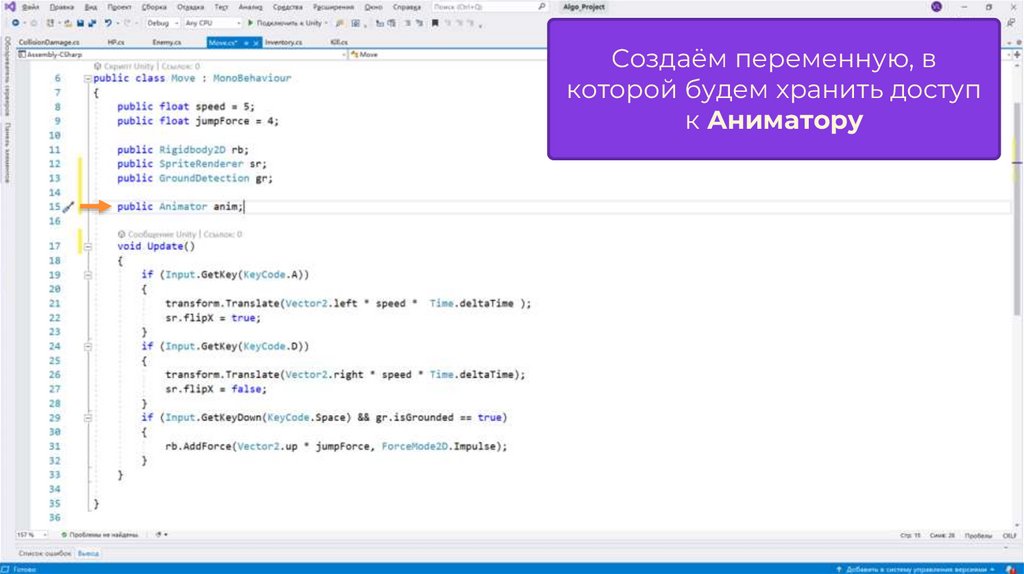Open the Анализ menu

[x=250, y=7]
